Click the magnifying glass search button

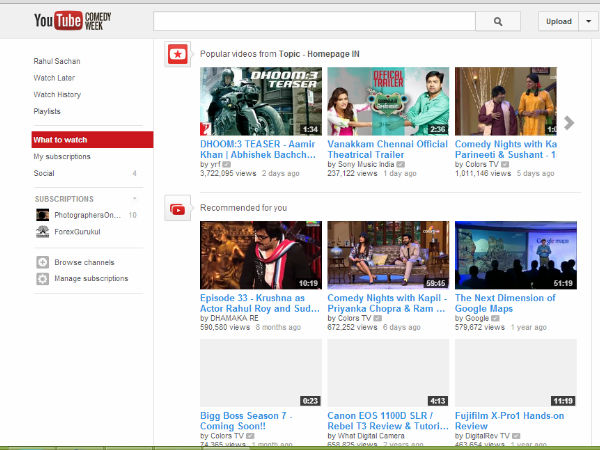coord(498,21)
